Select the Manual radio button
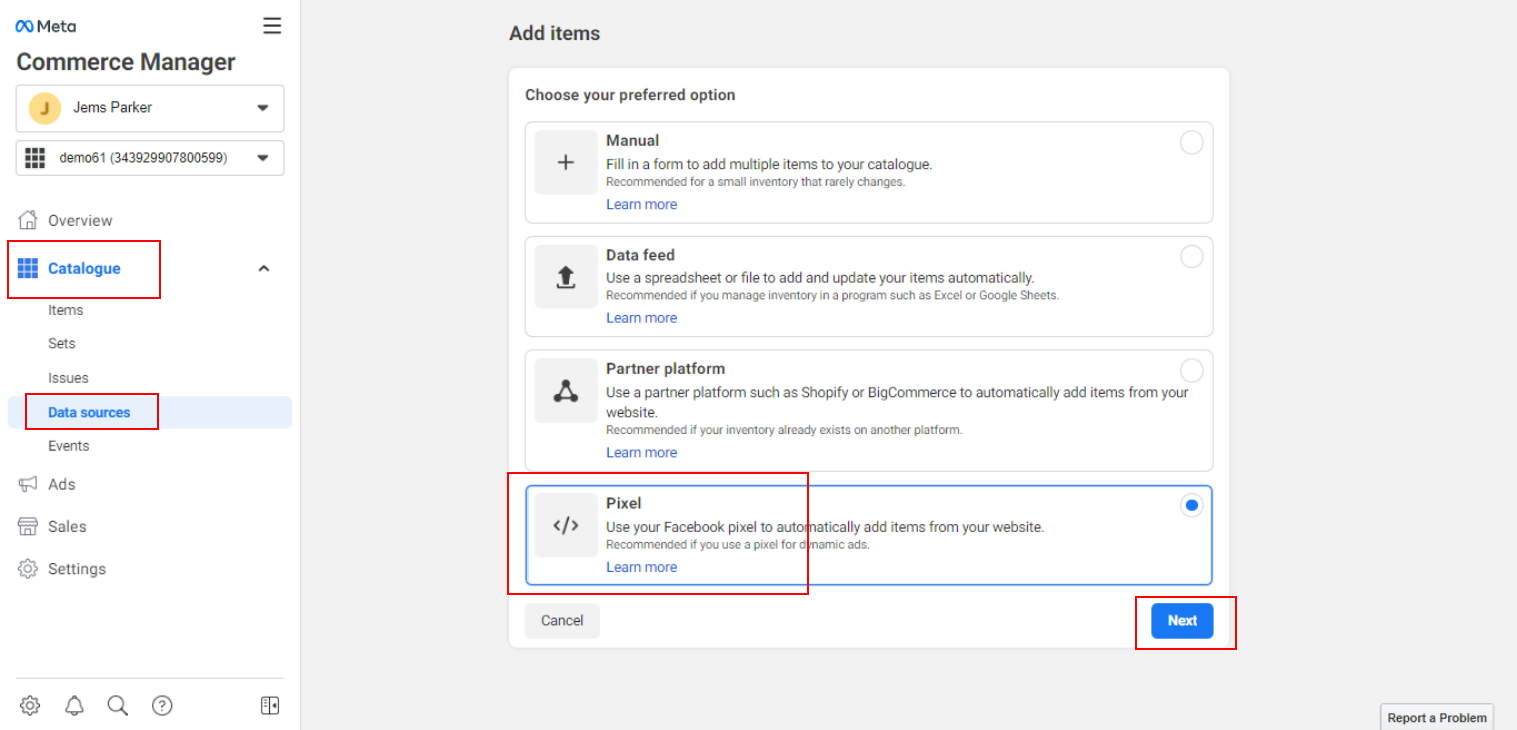Viewport: 1517px width, 730px height. pyautogui.click(x=1192, y=143)
